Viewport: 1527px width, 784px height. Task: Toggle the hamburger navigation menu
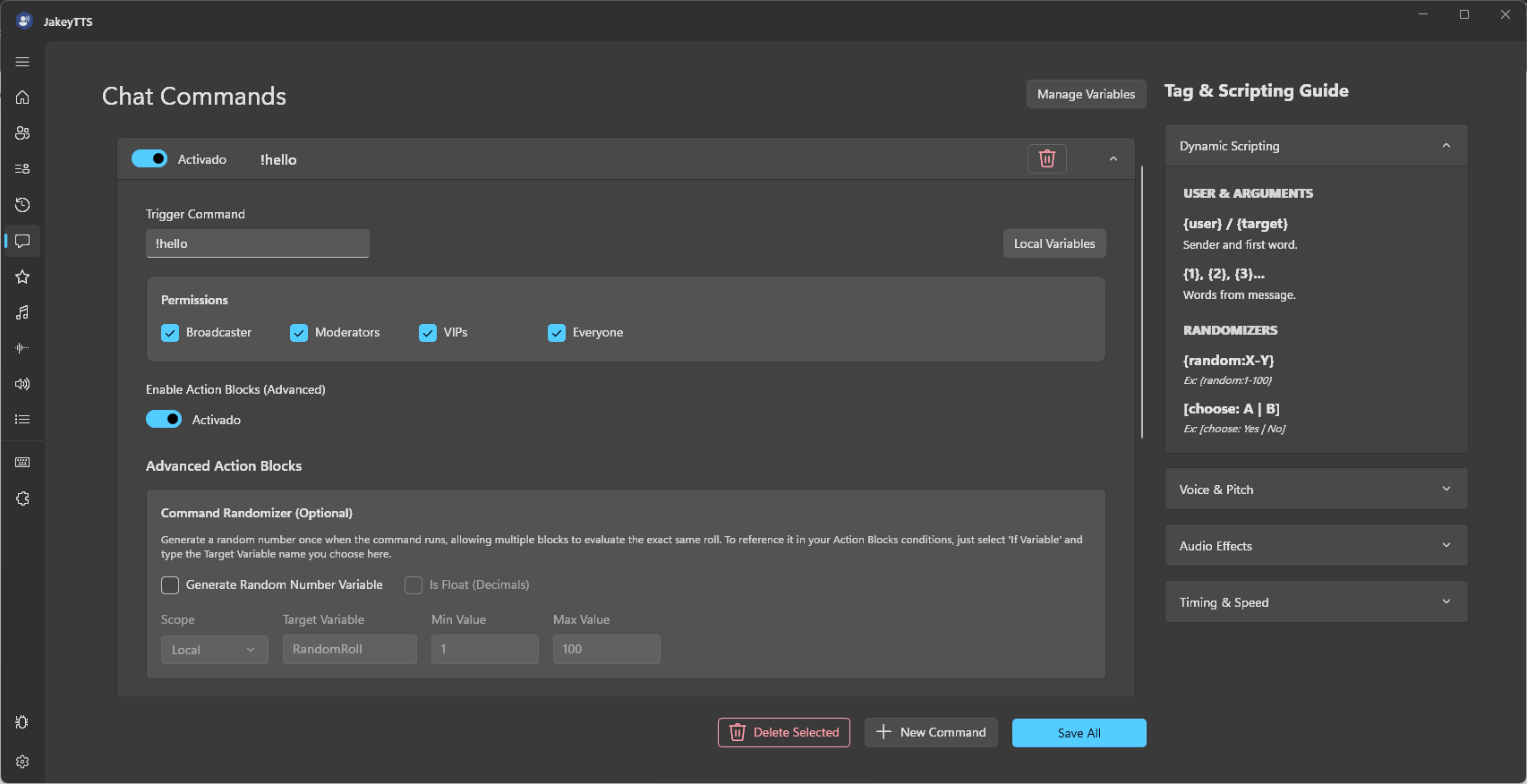pos(22,62)
